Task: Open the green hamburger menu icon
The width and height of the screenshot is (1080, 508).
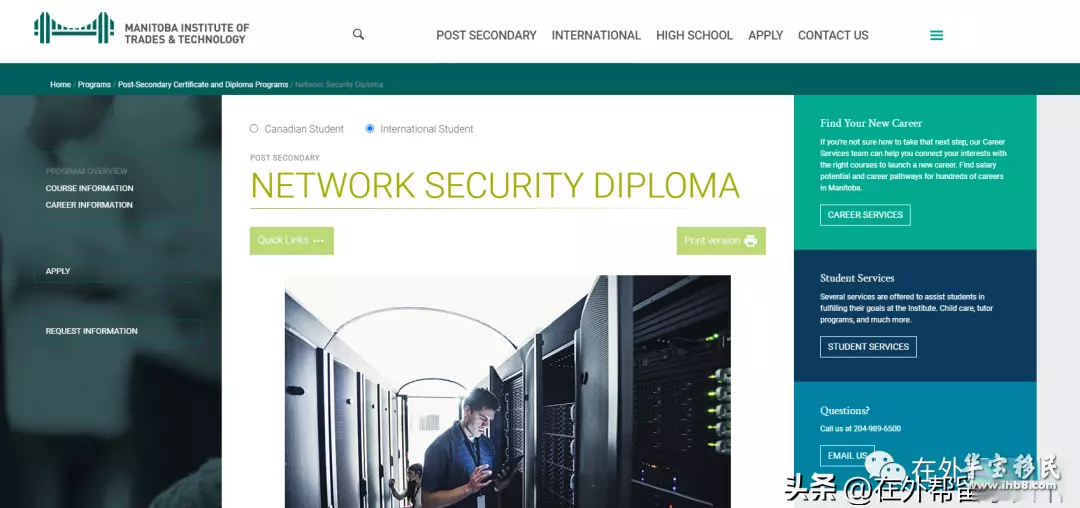Action: point(936,35)
